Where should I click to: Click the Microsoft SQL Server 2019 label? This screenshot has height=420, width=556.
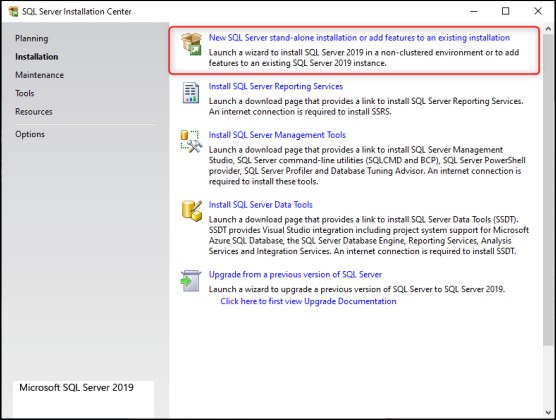click(76, 387)
